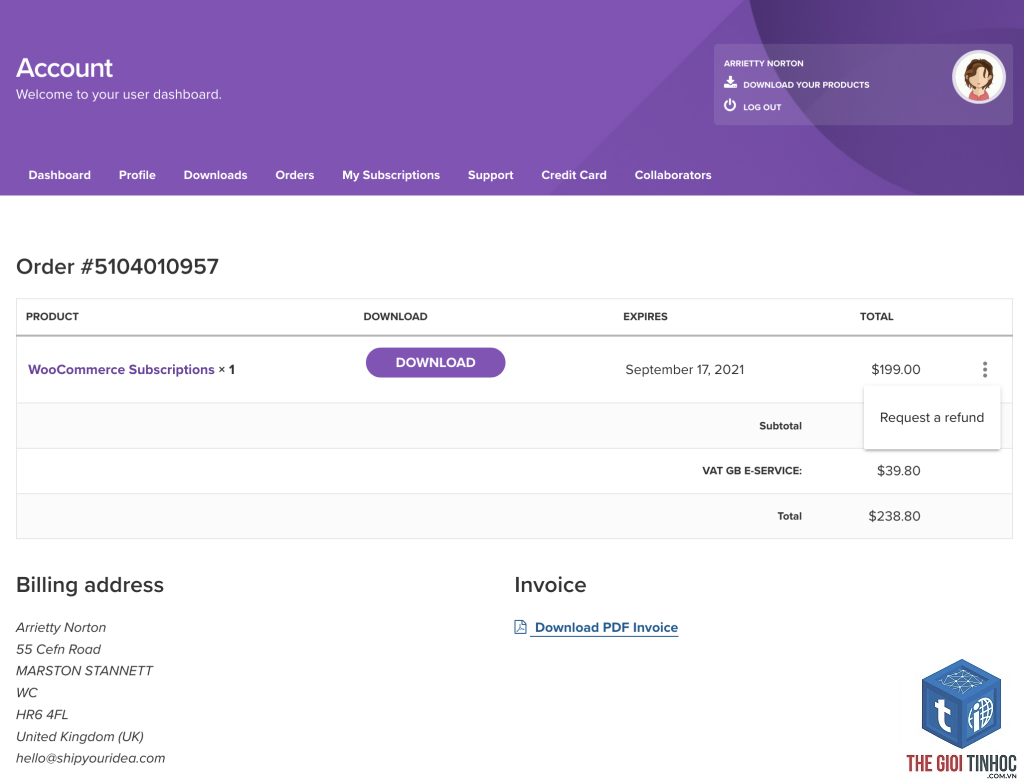
Task: Open the Orders tab
Action: [295, 175]
